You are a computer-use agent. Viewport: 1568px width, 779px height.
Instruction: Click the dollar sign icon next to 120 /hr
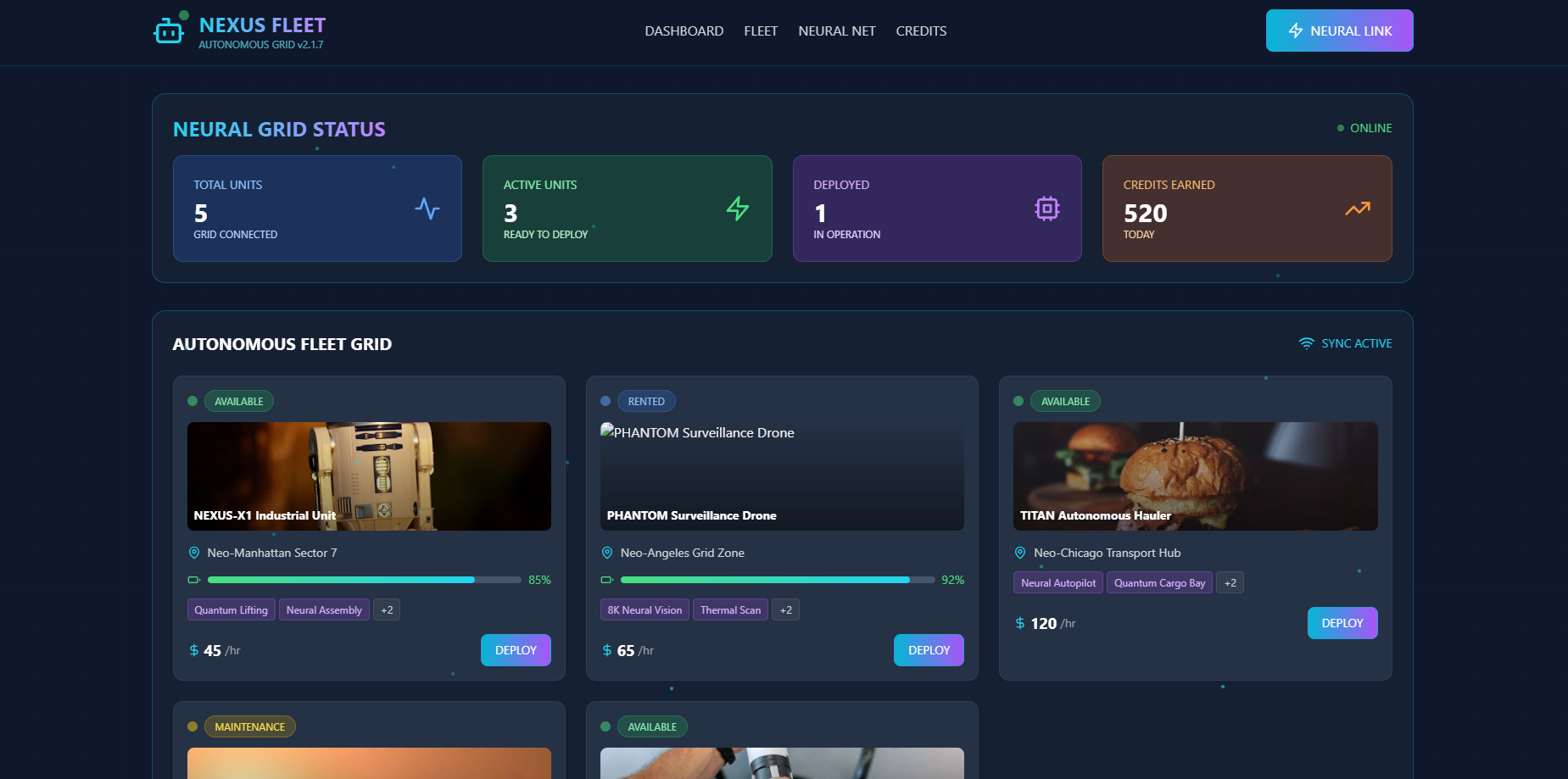[x=1020, y=623]
